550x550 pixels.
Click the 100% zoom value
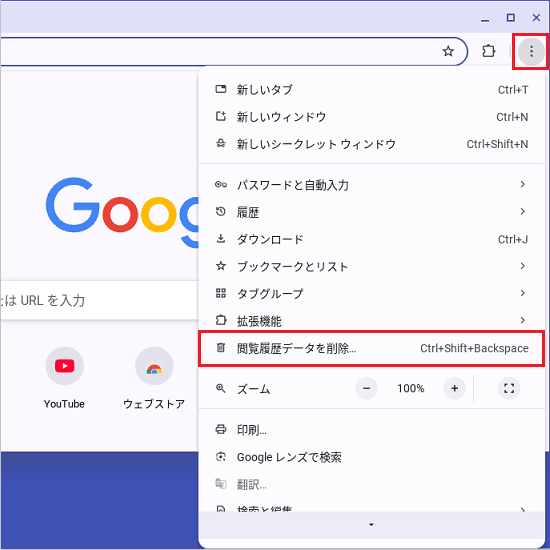(x=410, y=388)
